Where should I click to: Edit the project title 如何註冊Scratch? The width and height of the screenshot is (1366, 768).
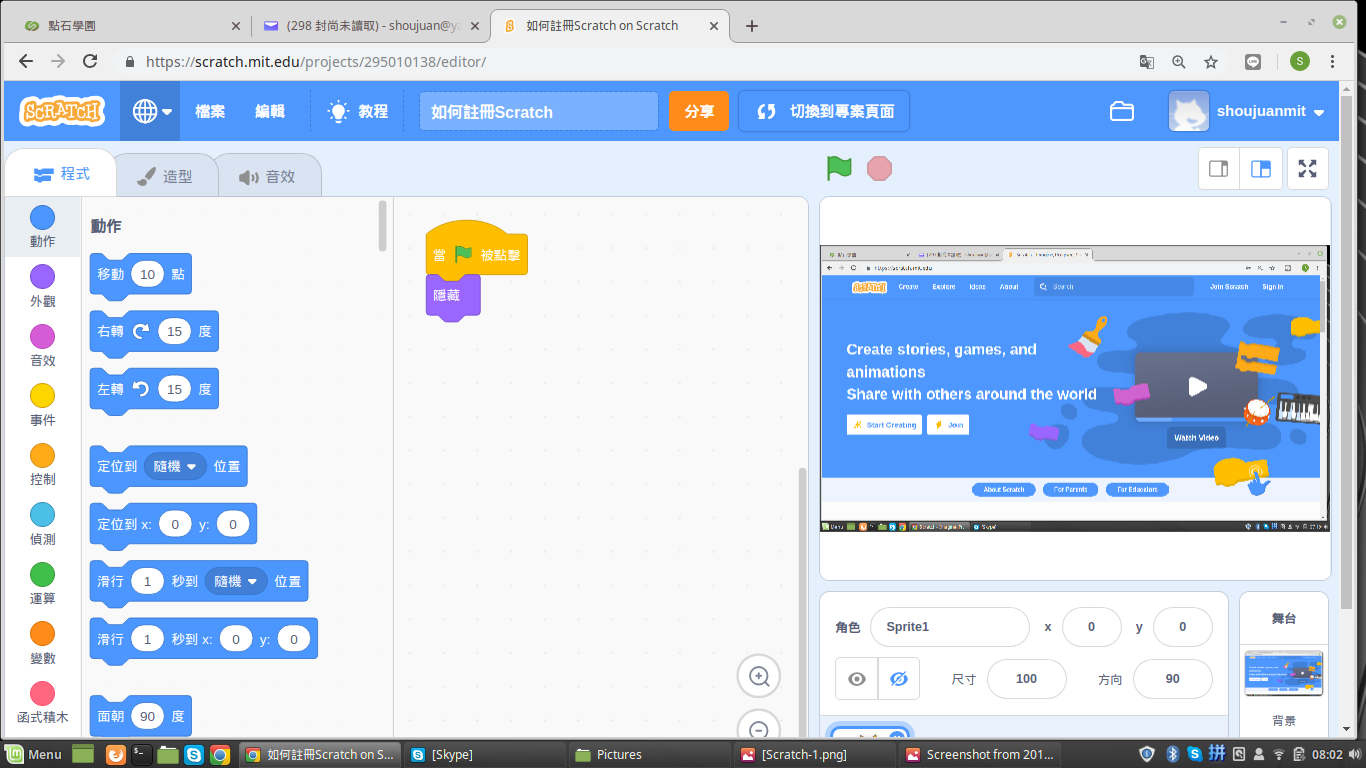point(538,111)
